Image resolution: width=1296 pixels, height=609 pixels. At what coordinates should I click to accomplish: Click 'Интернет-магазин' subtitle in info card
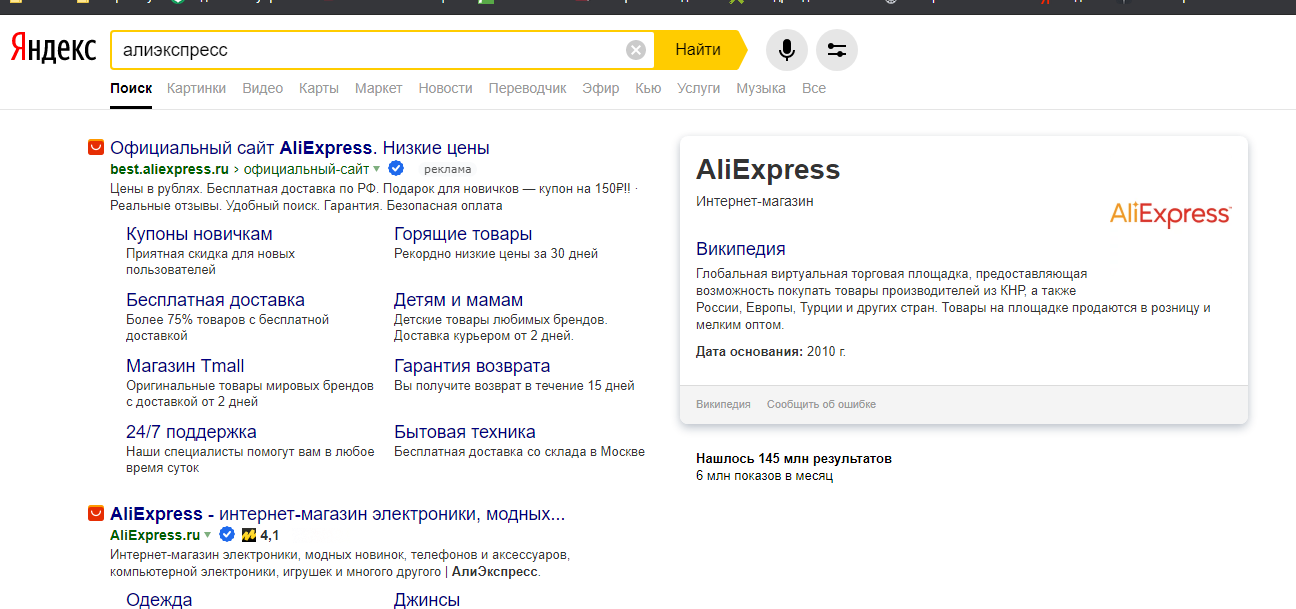point(755,201)
